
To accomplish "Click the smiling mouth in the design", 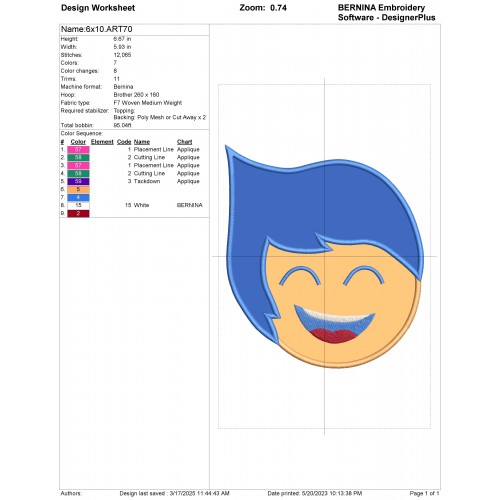I will (334, 324).
